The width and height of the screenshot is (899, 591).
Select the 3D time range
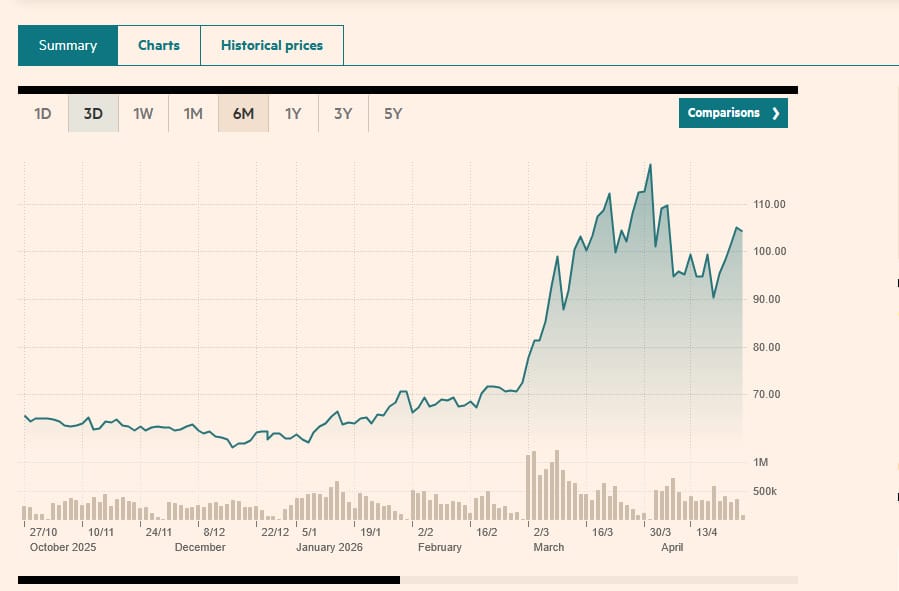click(x=93, y=114)
